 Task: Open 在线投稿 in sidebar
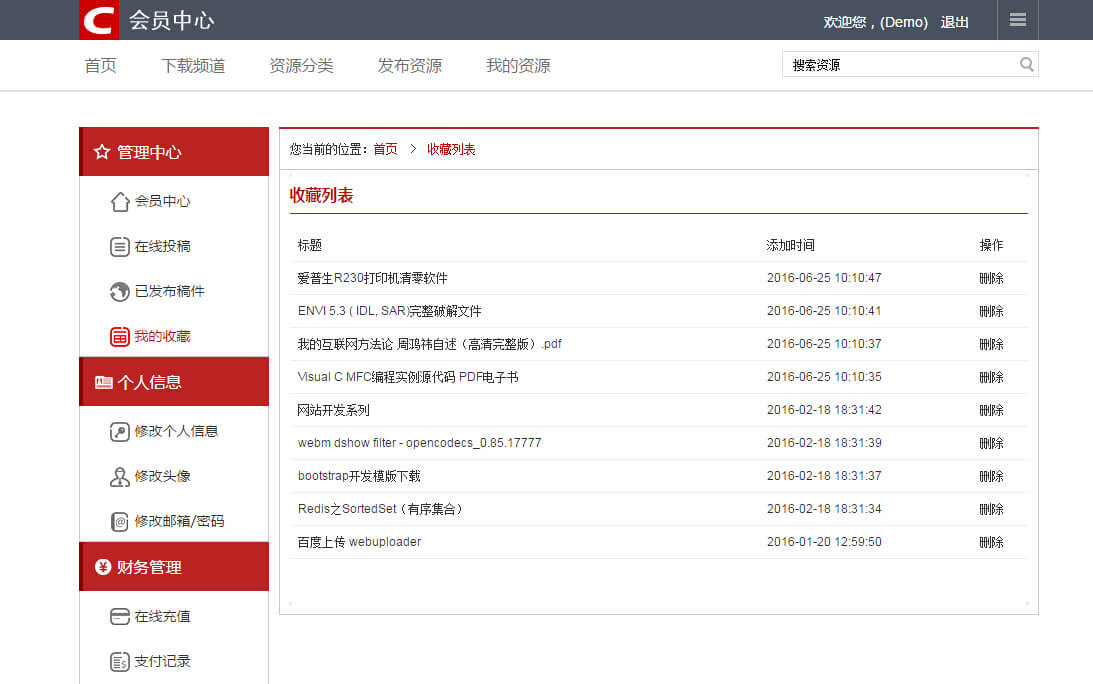pyautogui.click(x=162, y=247)
